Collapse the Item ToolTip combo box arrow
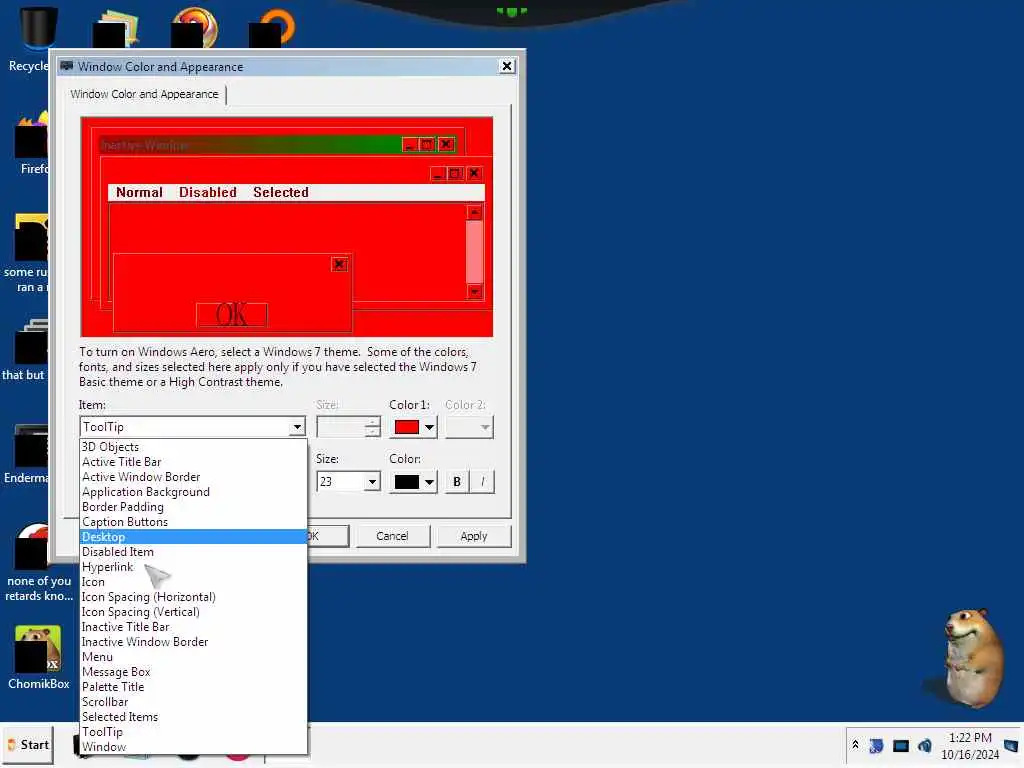1024x768 pixels. point(297,427)
